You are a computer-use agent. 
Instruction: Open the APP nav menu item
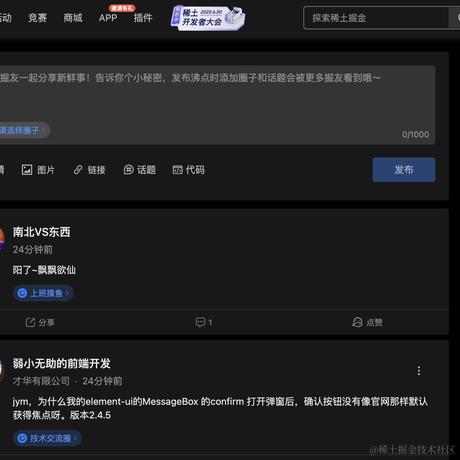(108, 18)
